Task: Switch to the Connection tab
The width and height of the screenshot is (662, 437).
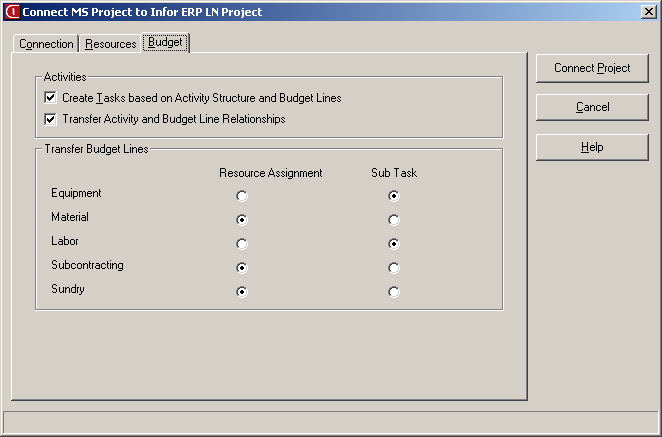Action: tap(46, 44)
